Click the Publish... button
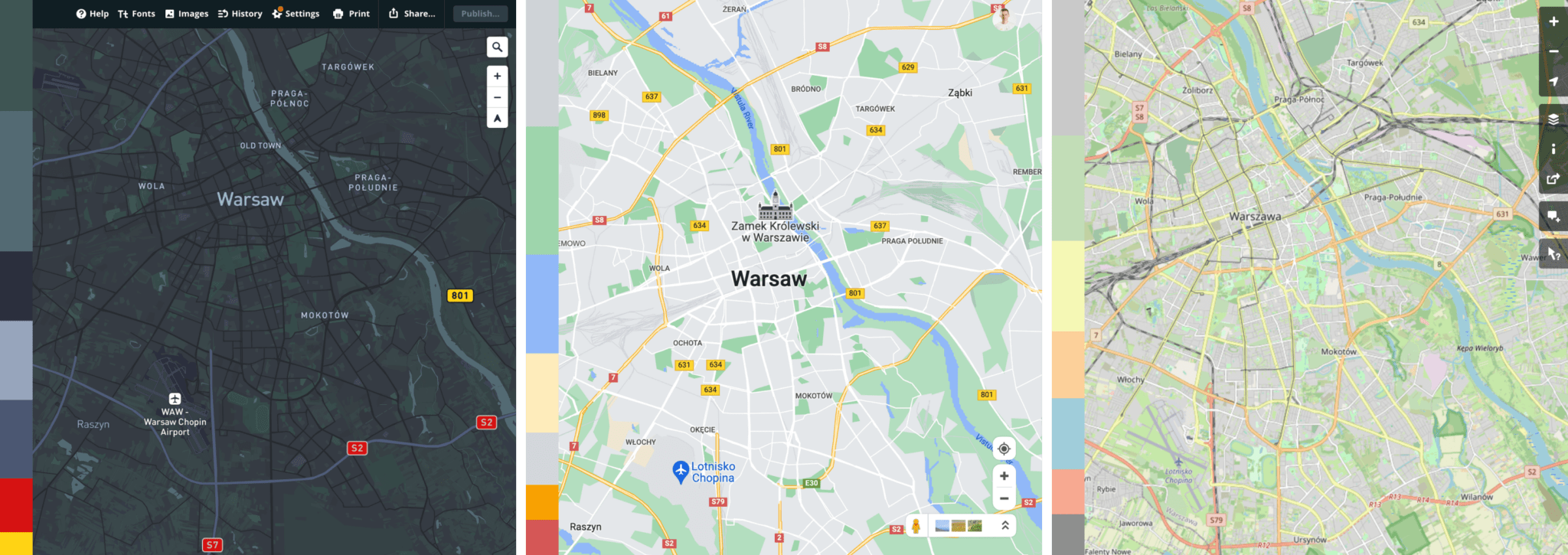The width and height of the screenshot is (1568, 555). [x=480, y=14]
